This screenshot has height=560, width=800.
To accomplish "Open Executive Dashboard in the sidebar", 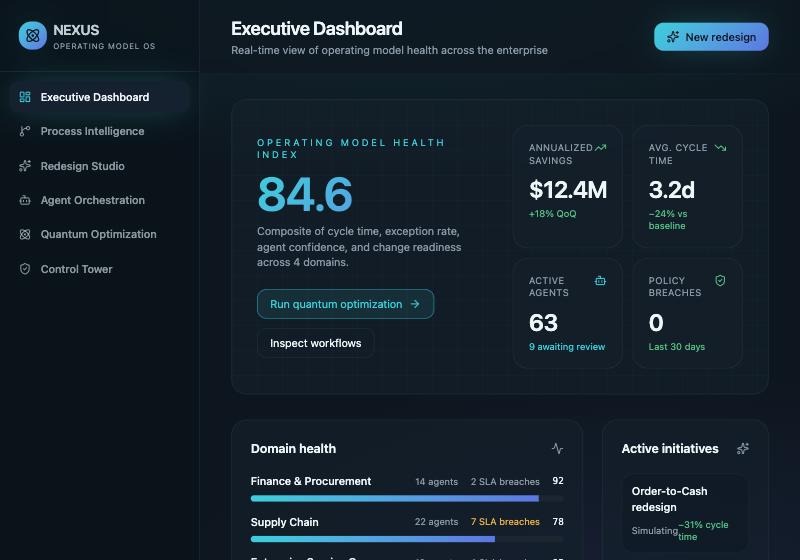I will (x=99, y=97).
